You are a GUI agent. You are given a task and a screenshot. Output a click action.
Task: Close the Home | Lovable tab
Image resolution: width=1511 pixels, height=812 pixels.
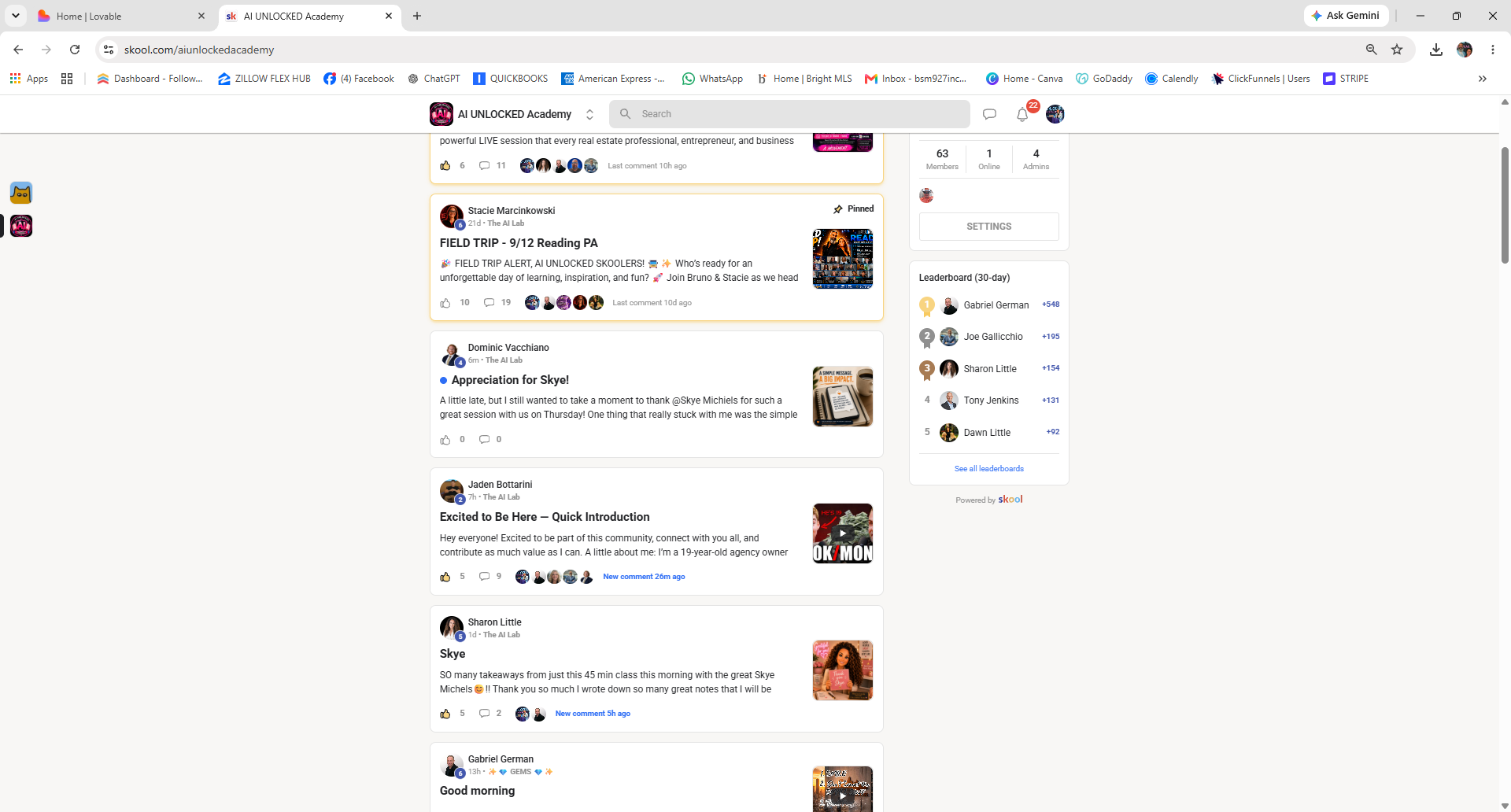(201, 16)
